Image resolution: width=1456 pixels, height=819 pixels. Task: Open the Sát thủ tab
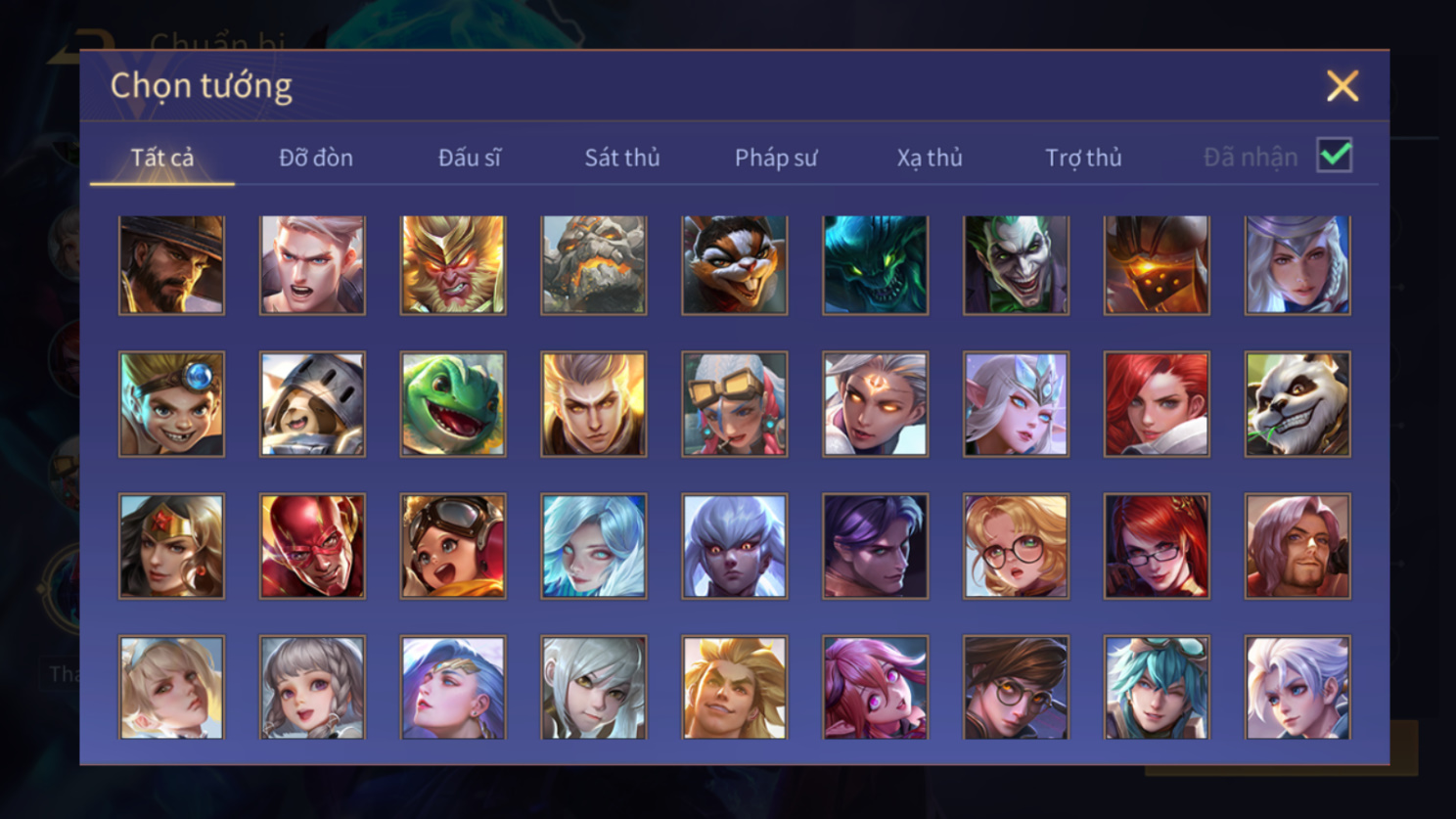pos(622,158)
